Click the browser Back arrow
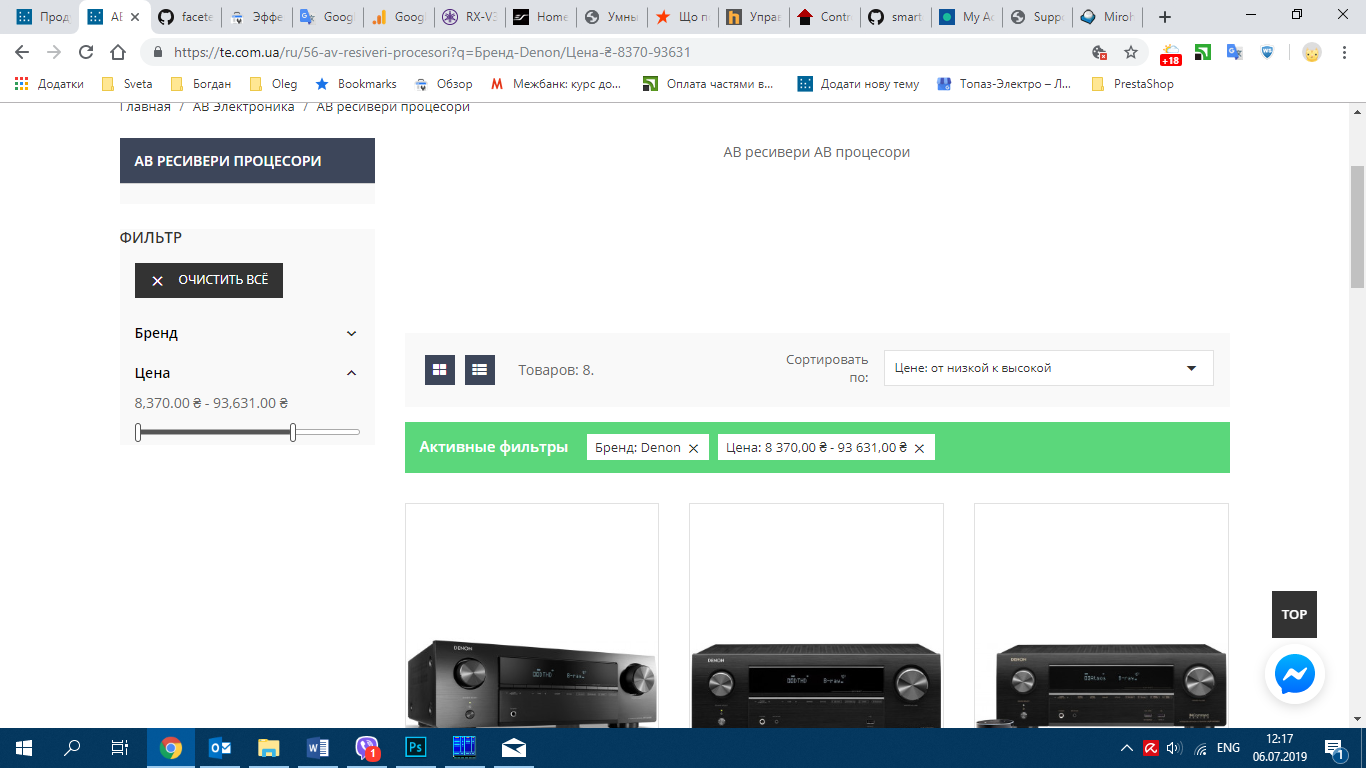The height and width of the screenshot is (768, 1366). [x=22, y=52]
